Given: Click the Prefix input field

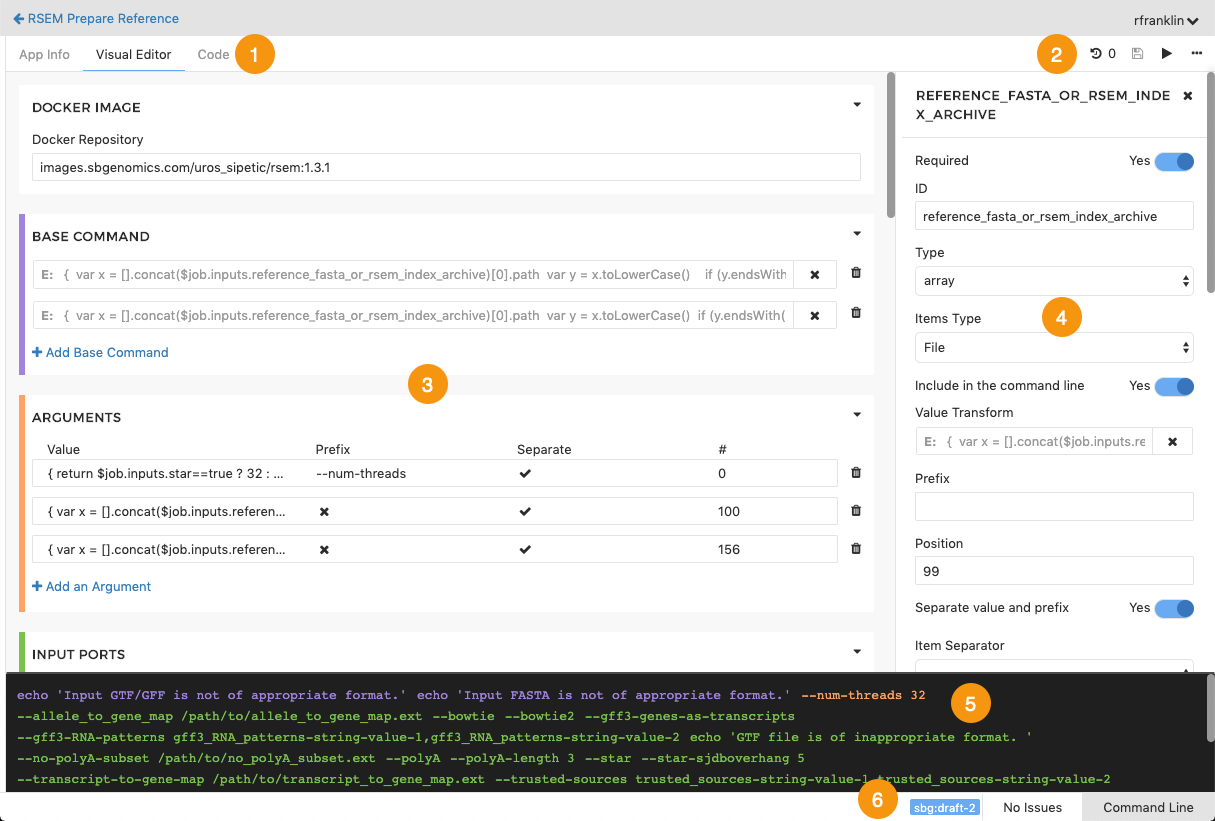Looking at the screenshot, I should point(1054,506).
